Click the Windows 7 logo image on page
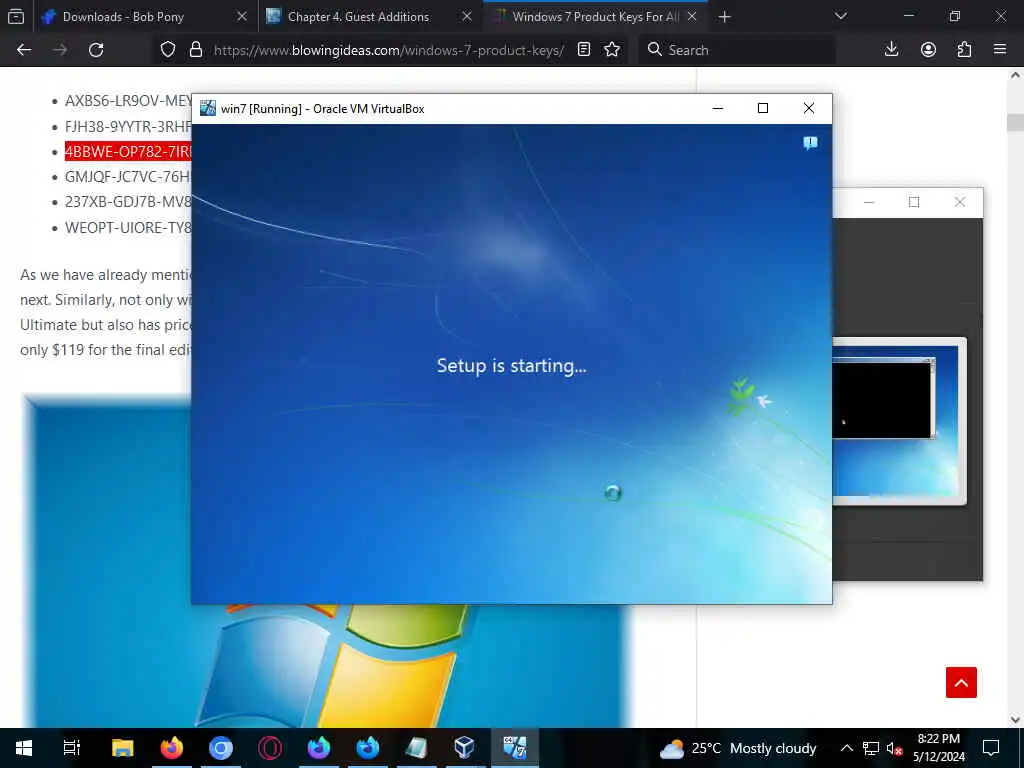 tap(327, 666)
